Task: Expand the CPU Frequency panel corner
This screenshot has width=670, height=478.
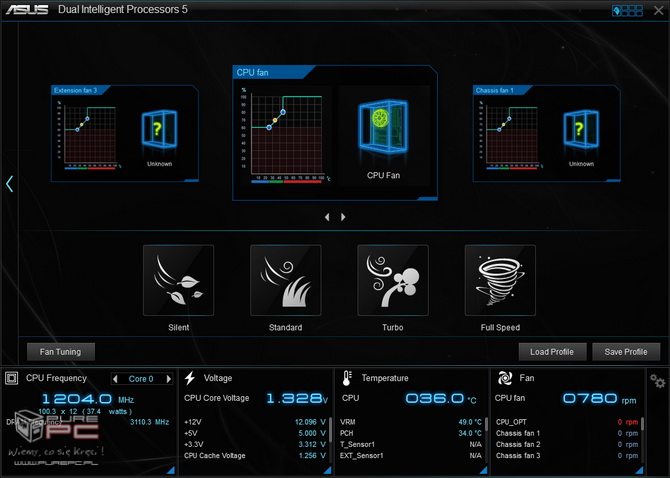Action: tap(171, 470)
